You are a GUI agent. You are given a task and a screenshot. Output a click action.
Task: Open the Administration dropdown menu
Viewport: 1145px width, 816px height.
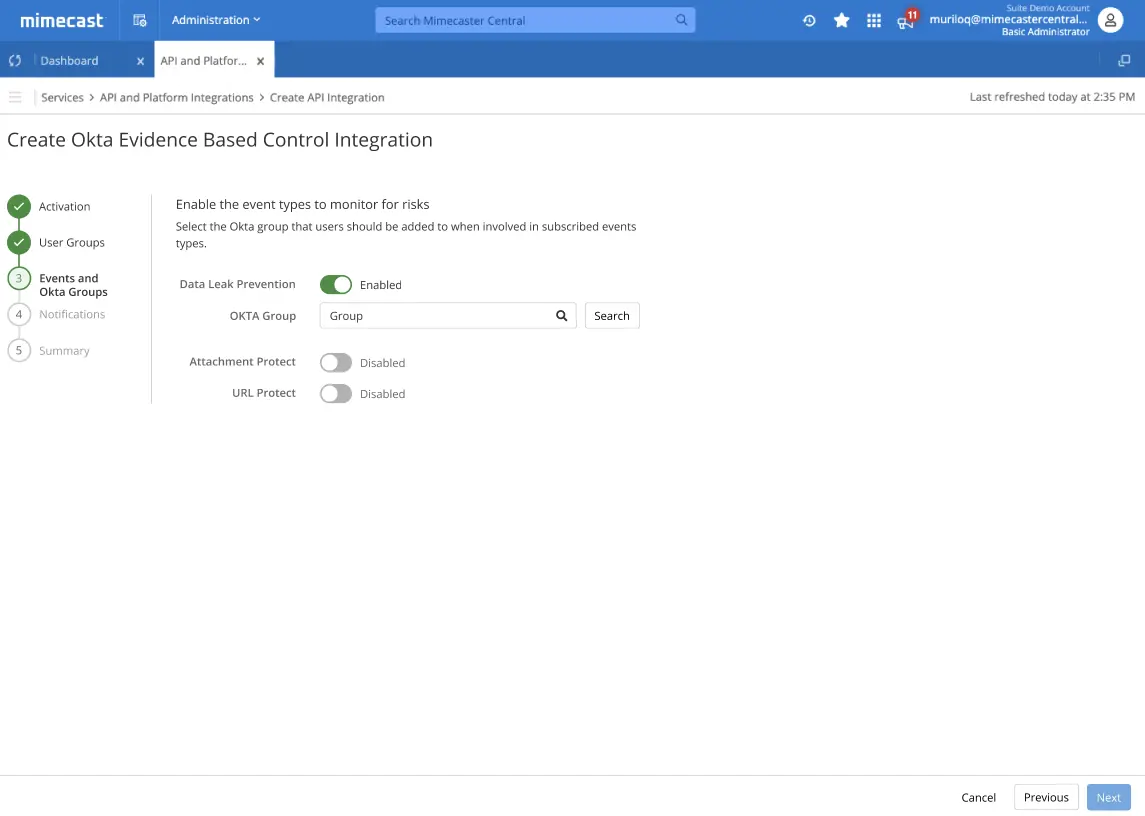click(215, 20)
